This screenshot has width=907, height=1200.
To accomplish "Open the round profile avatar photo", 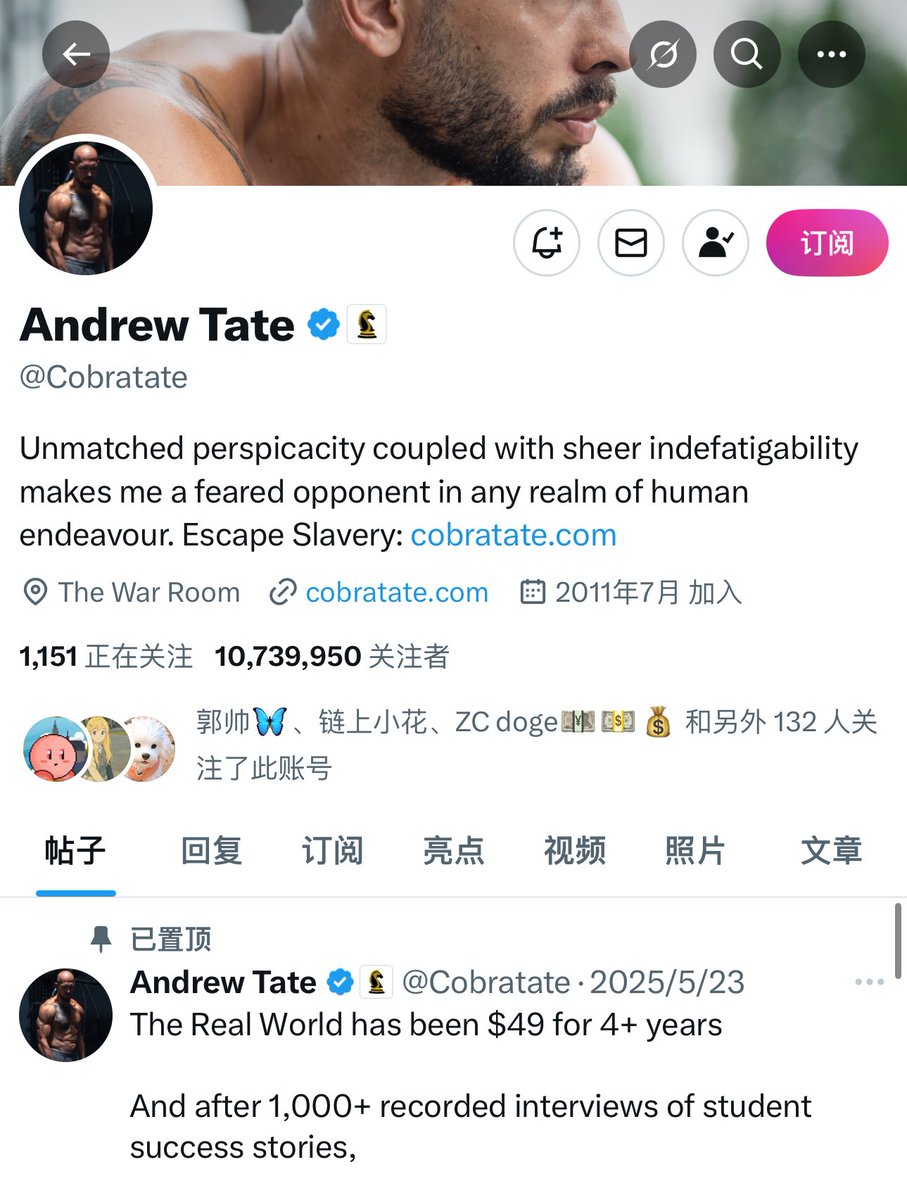I will (x=86, y=207).
